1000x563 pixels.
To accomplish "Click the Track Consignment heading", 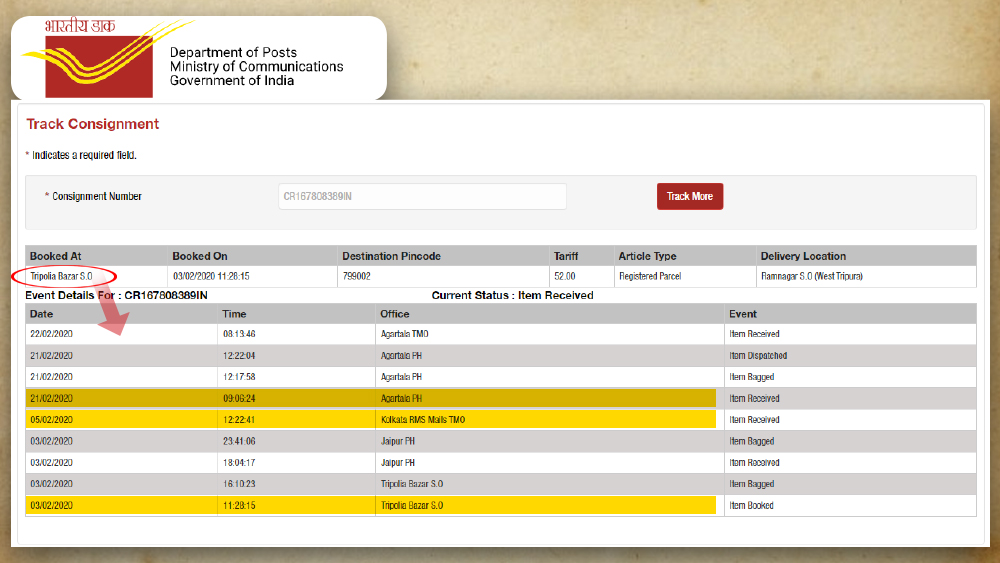I will click(93, 124).
